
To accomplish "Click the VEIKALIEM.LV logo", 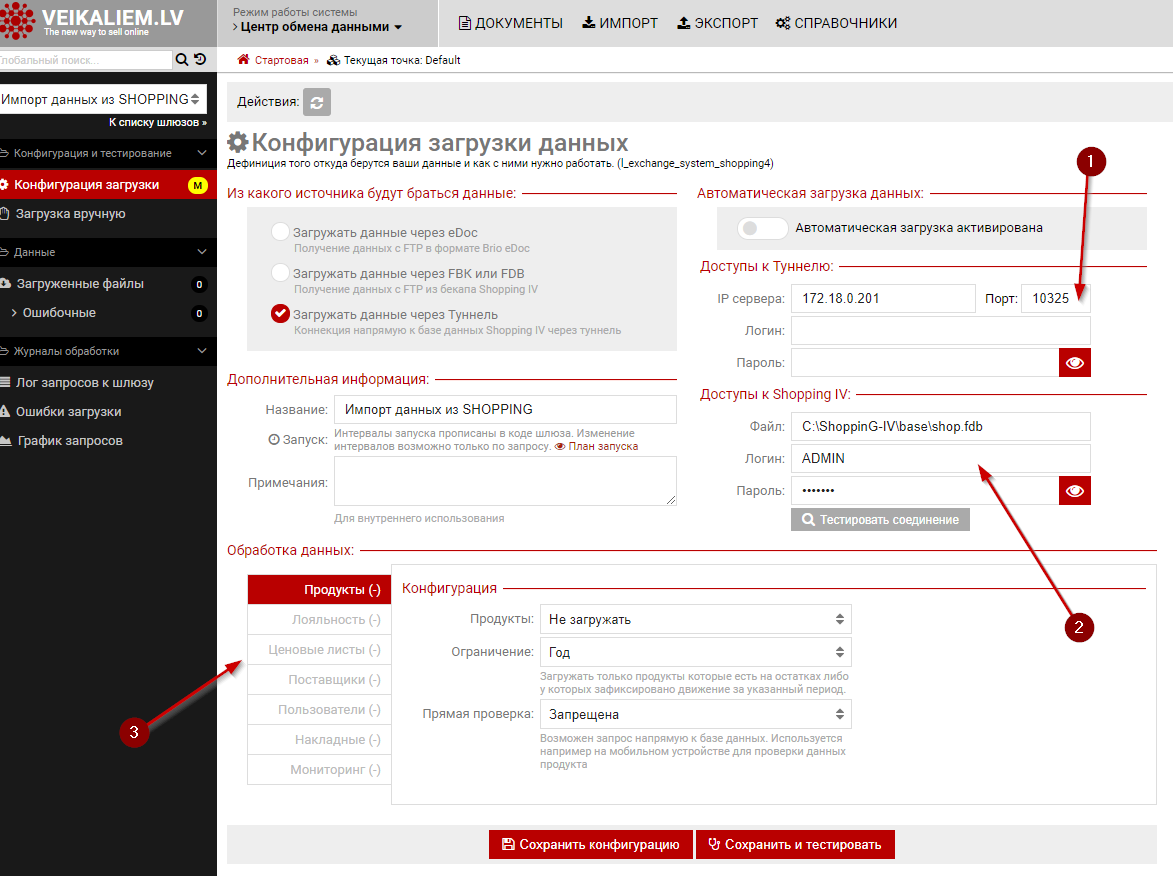I will (92, 22).
